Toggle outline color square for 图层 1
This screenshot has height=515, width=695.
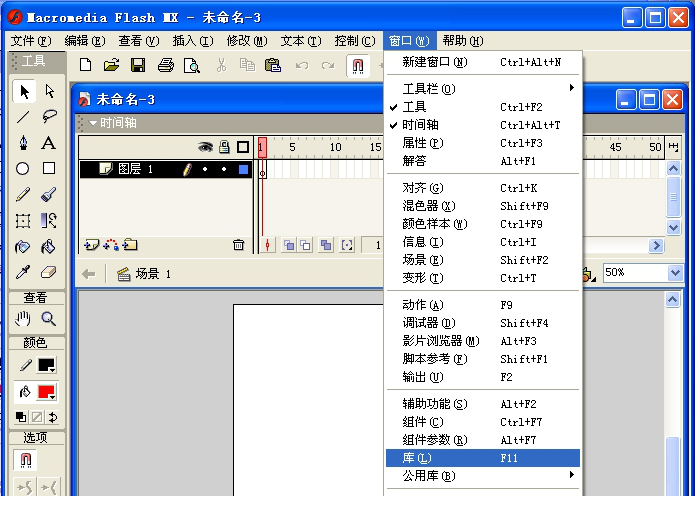point(243,169)
